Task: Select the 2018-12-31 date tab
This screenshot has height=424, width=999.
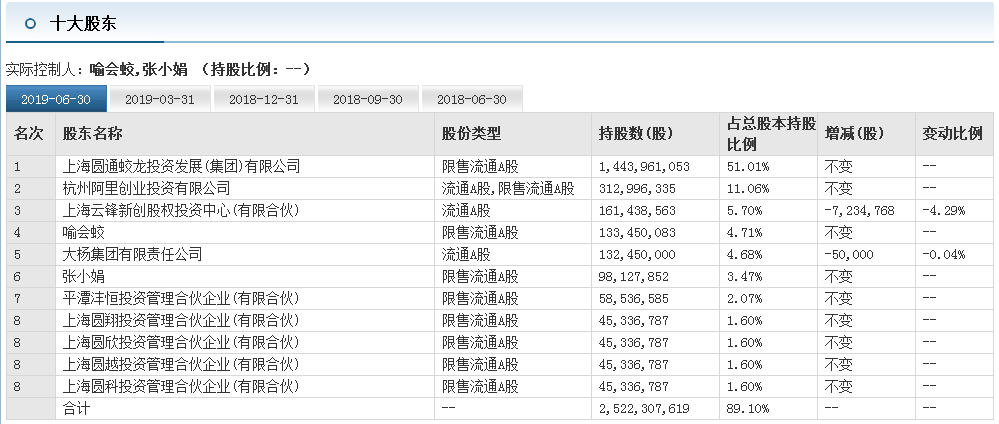Action: pyautogui.click(x=264, y=99)
